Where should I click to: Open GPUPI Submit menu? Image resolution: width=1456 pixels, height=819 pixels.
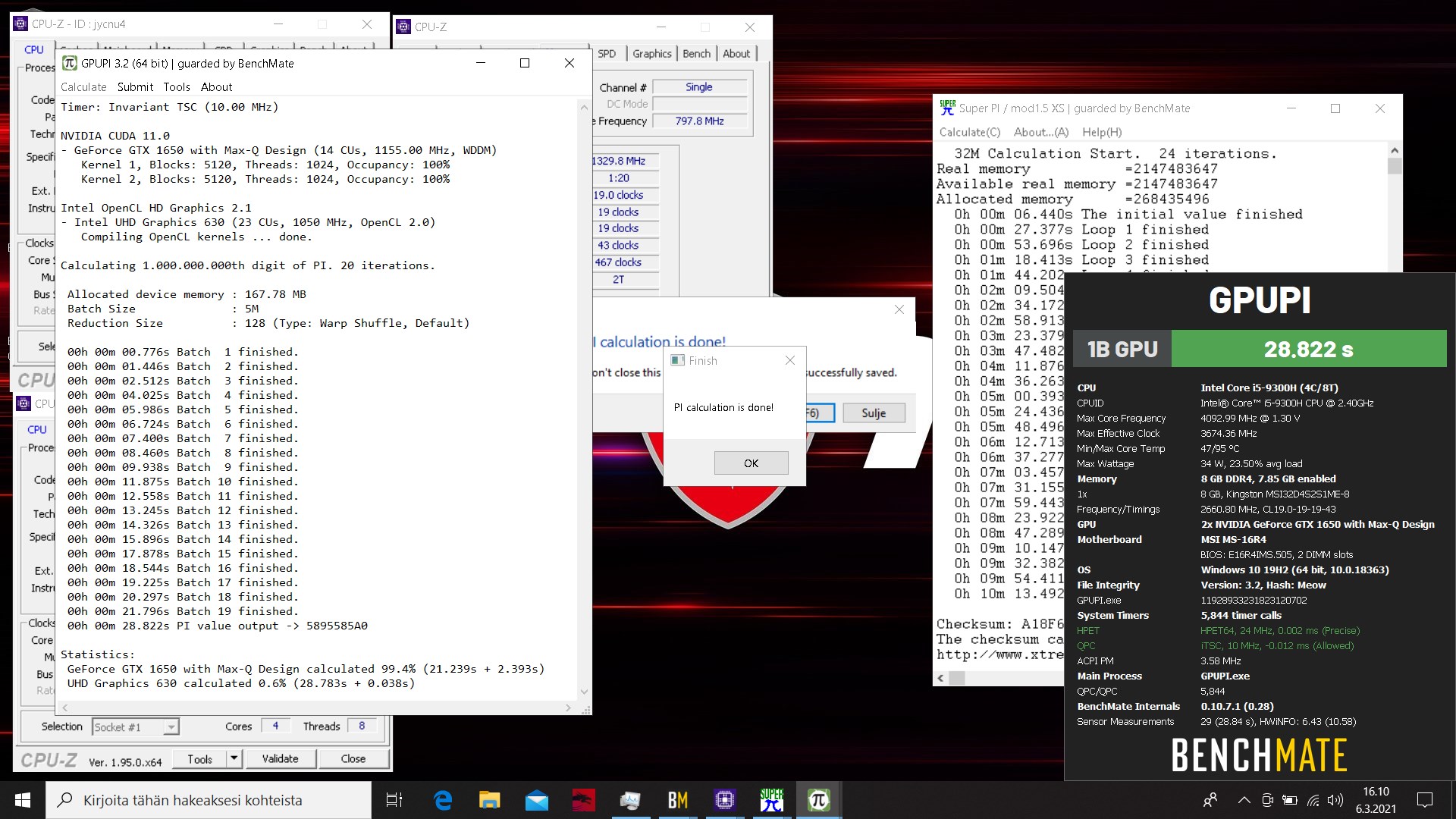tap(135, 87)
